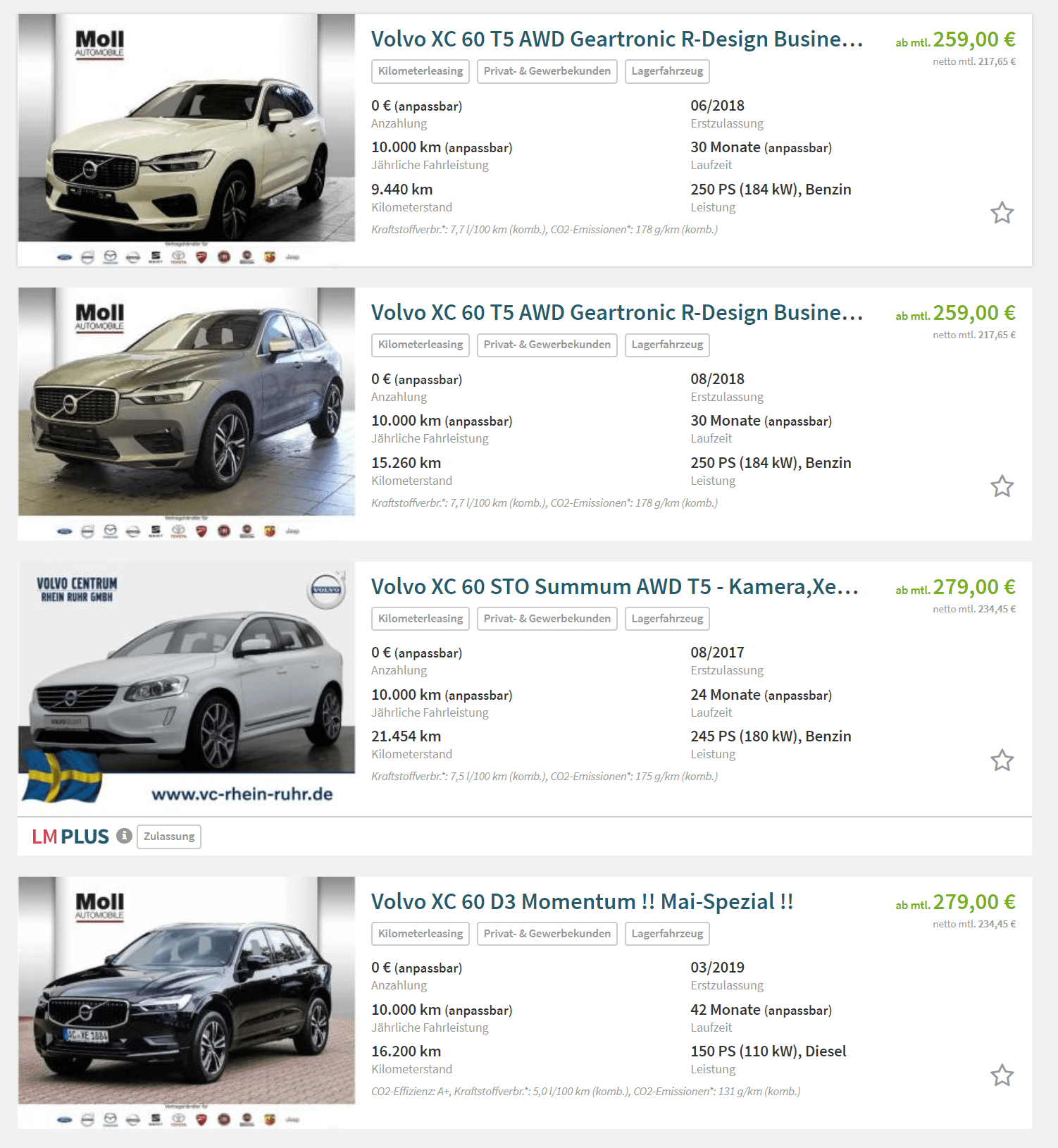Click 150 PS (110 kW), Diesel text

click(x=768, y=1051)
